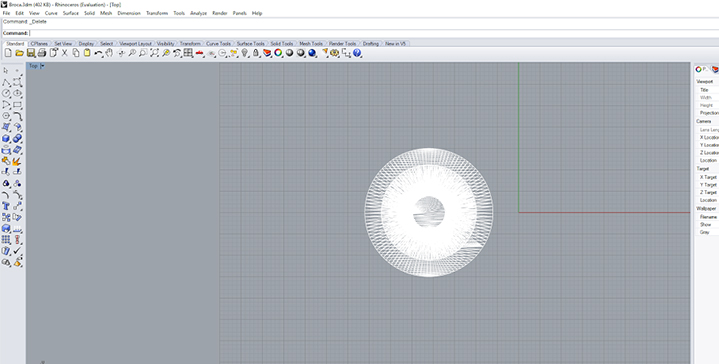The image size is (719, 364).
Task: Click the Top viewport title label
Action: 33,66
